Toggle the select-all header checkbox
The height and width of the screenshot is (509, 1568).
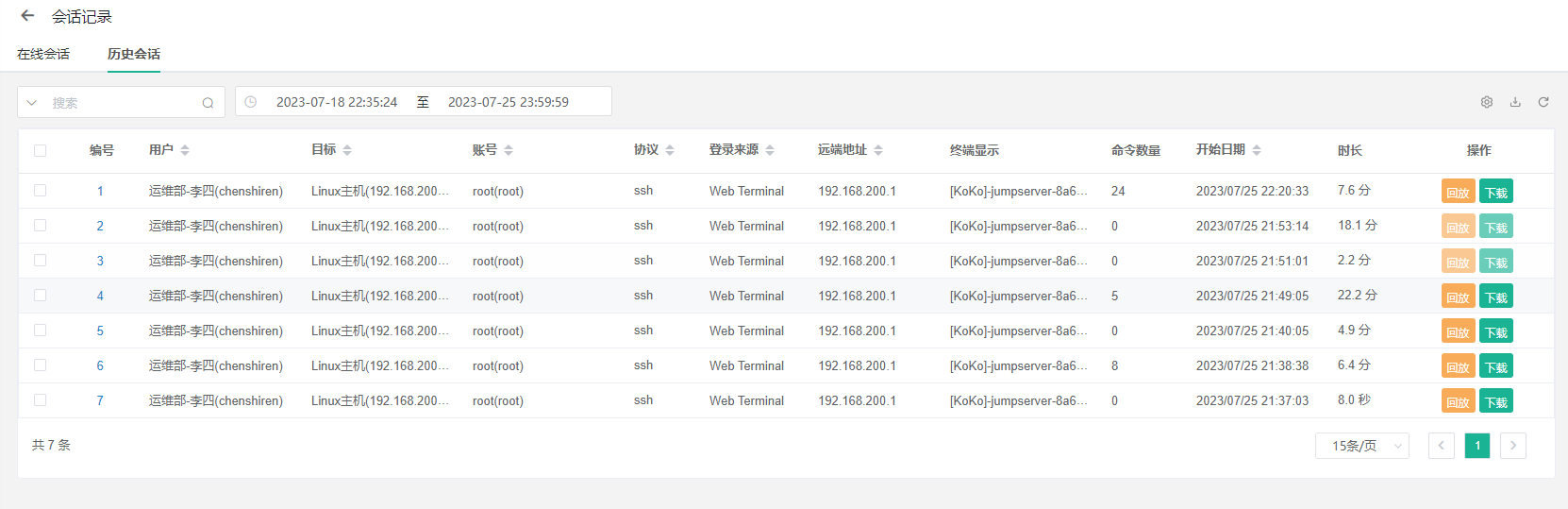pyautogui.click(x=40, y=150)
